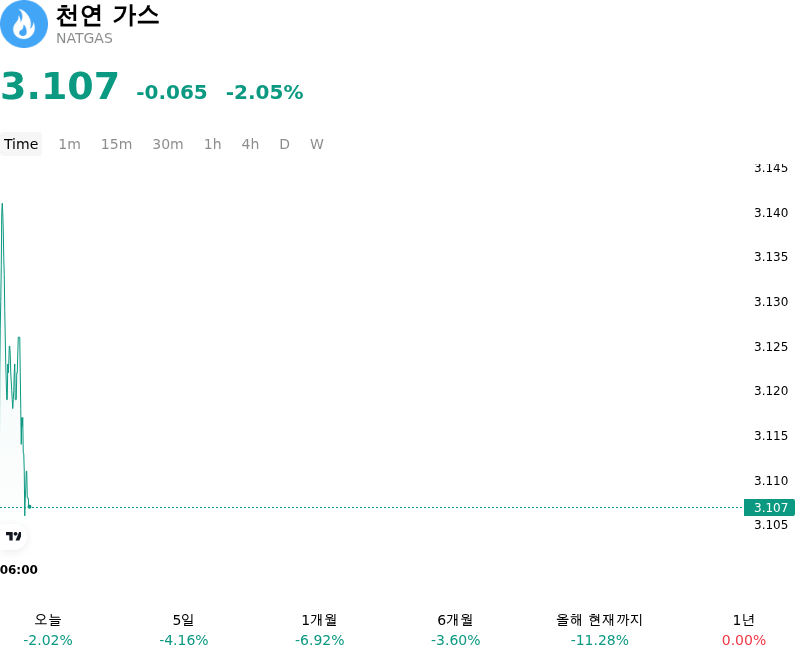Click the blue flame natural gas icon
This screenshot has height=660, width=800.
pyautogui.click(x=23, y=24)
